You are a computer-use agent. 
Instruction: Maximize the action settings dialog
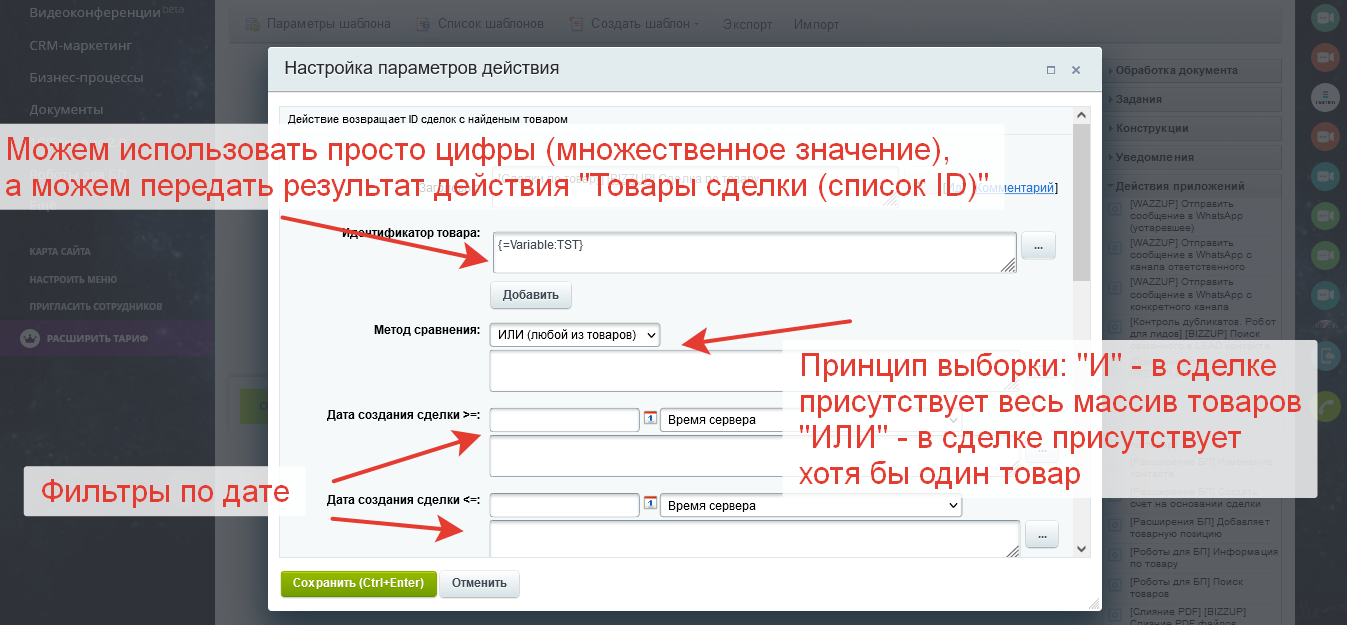(1051, 70)
